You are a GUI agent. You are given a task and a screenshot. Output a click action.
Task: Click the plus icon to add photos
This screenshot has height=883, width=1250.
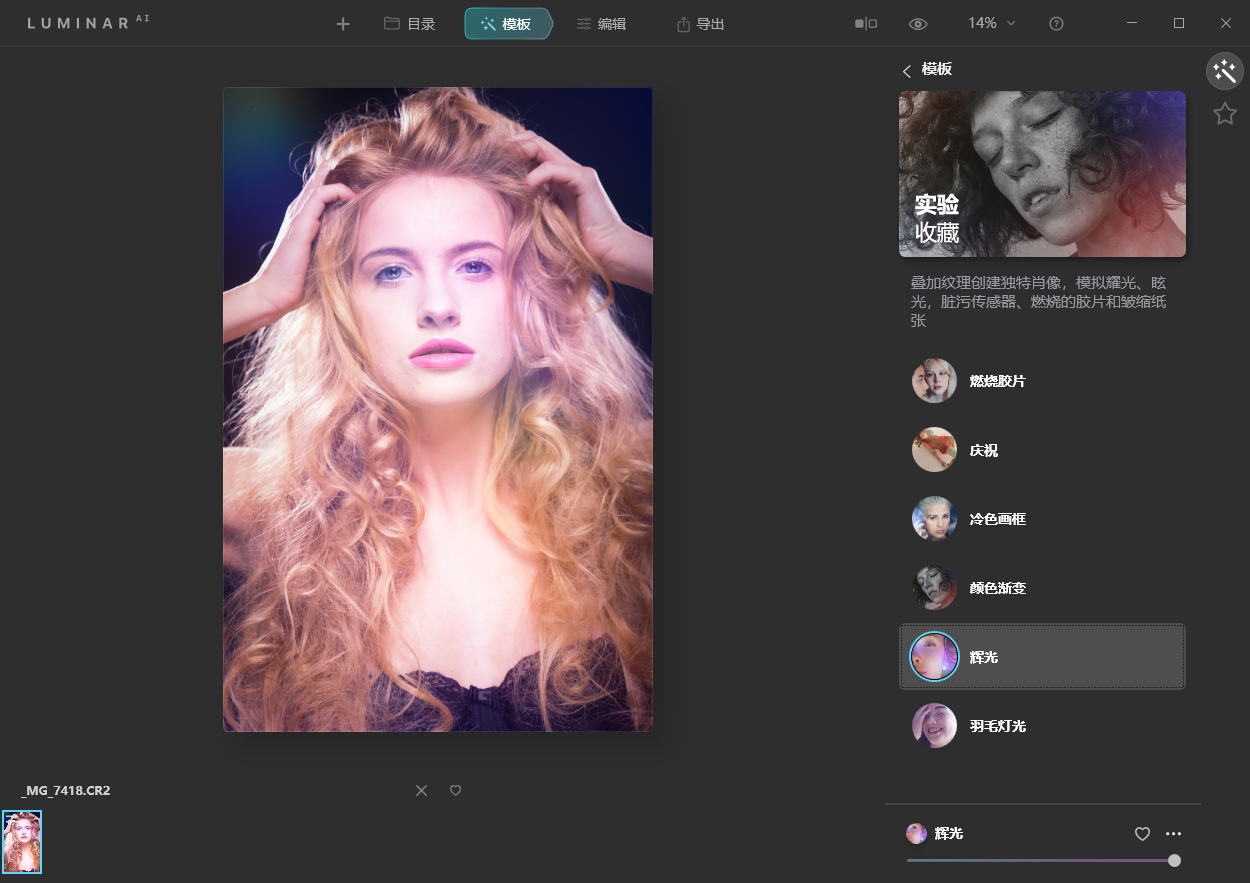[343, 24]
